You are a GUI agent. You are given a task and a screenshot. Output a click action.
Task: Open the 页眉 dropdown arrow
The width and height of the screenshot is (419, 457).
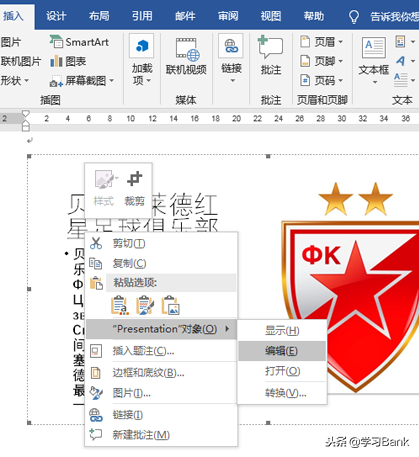click(340, 42)
